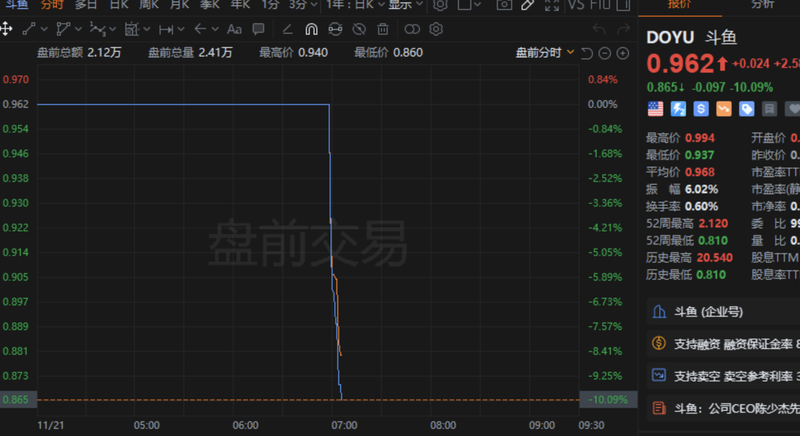Zoom out of the chart with minus icon

(x=605, y=53)
